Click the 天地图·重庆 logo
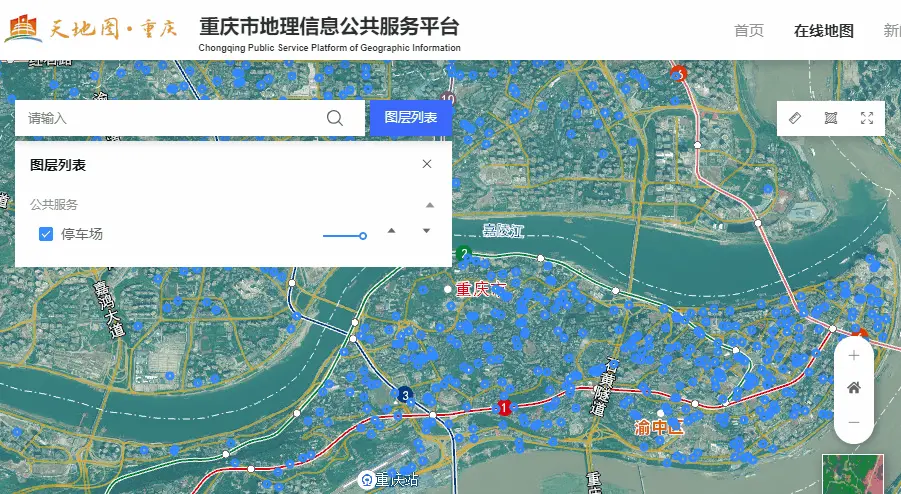Screen dimensions: 901x494 [91, 29]
